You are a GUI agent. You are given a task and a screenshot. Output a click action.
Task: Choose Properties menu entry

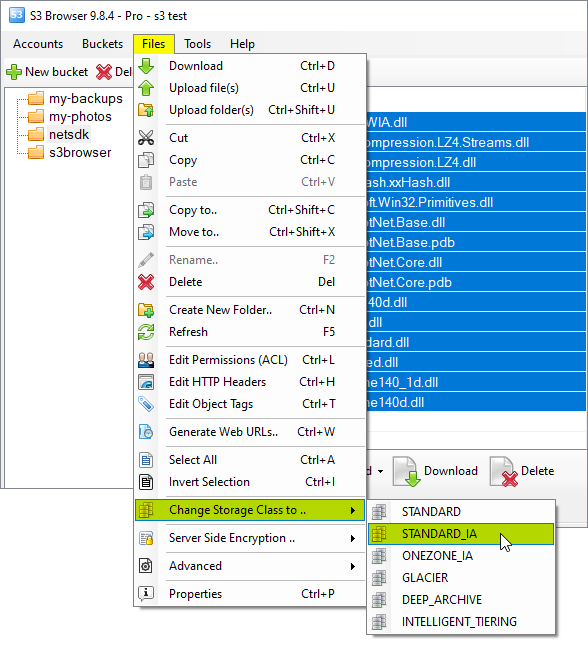pos(250,594)
